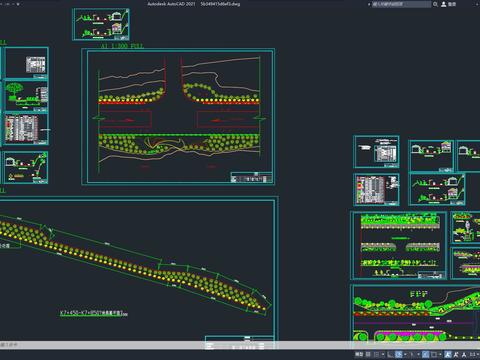The width and height of the screenshot is (480, 360).
Task: Toggle snap mode in status bar
Action: coord(377,354)
